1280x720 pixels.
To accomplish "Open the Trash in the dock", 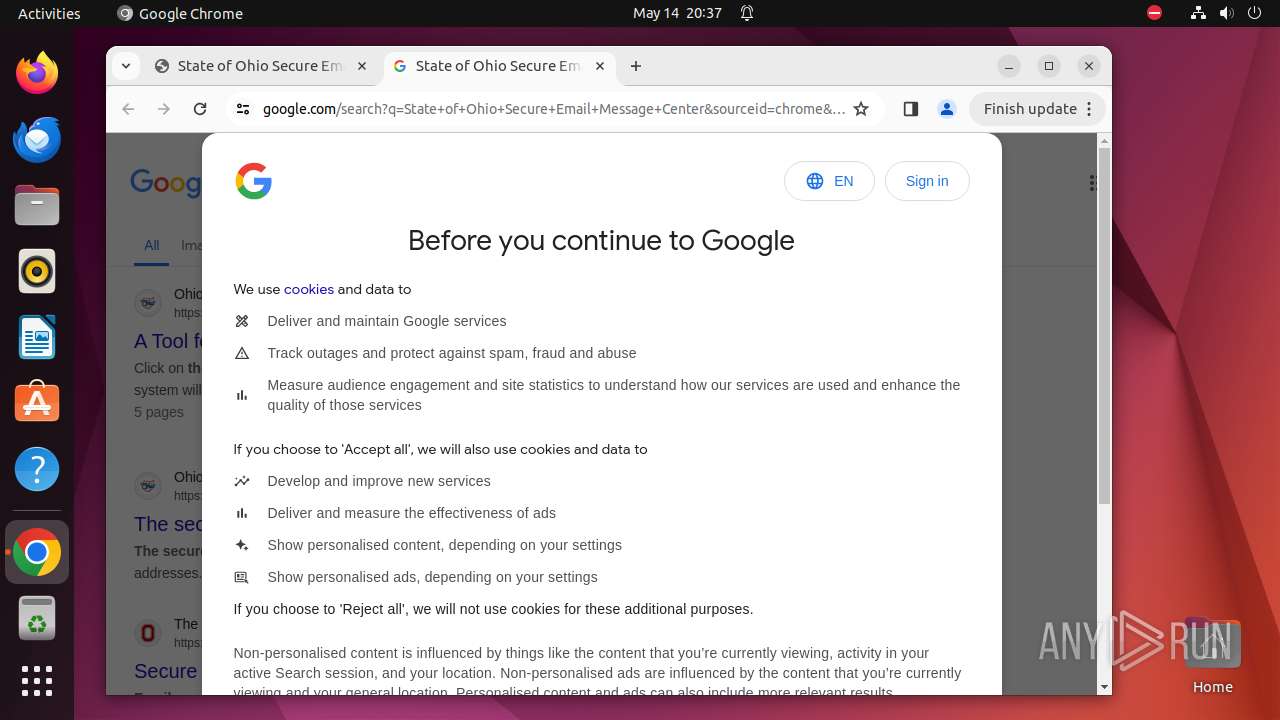I will click(x=37, y=618).
